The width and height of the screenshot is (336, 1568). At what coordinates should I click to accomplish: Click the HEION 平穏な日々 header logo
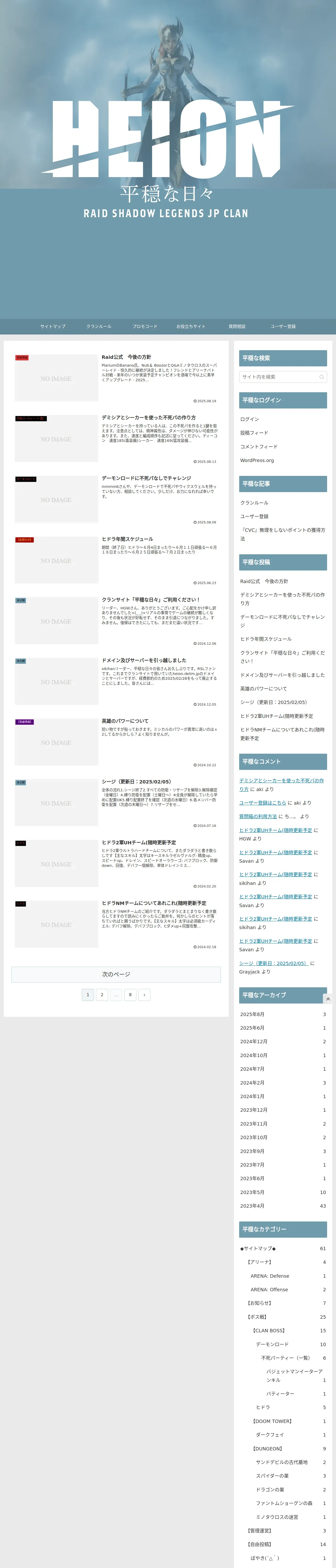pyautogui.click(x=168, y=159)
